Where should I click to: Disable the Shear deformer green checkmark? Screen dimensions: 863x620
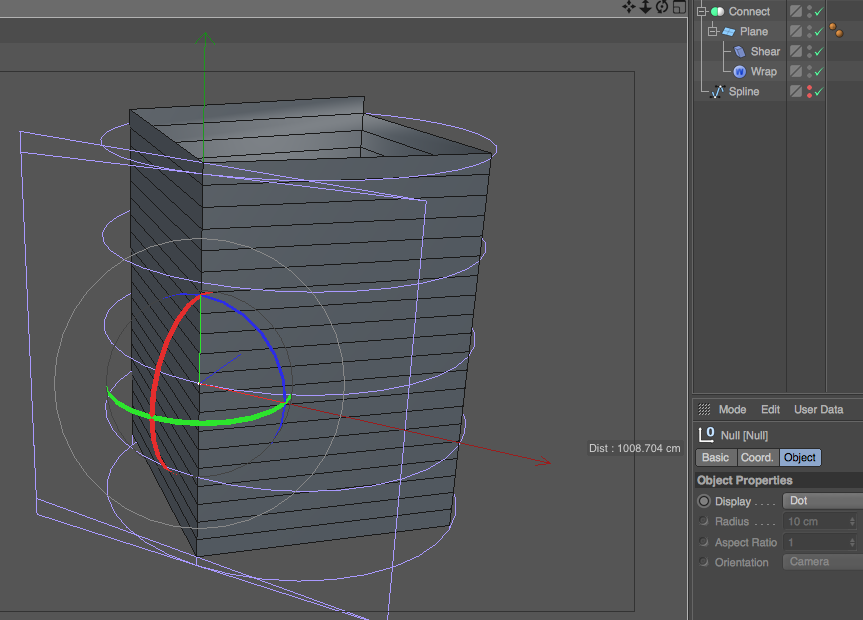click(x=819, y=51)
